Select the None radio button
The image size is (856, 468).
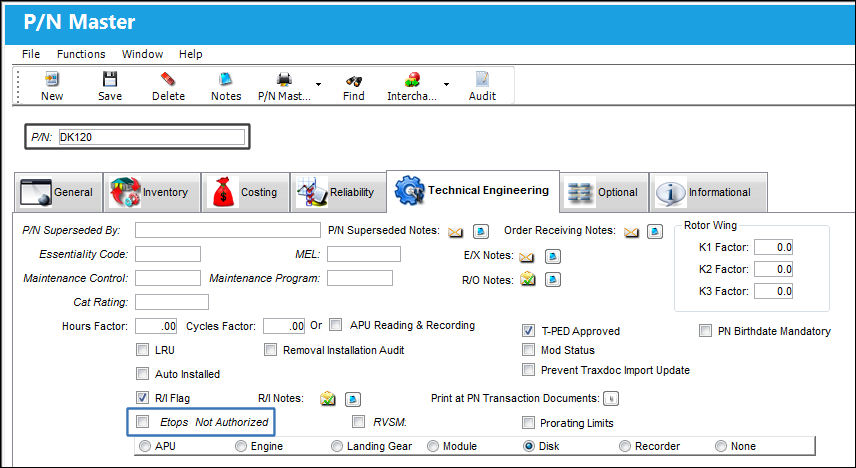(x=721, y=446)
